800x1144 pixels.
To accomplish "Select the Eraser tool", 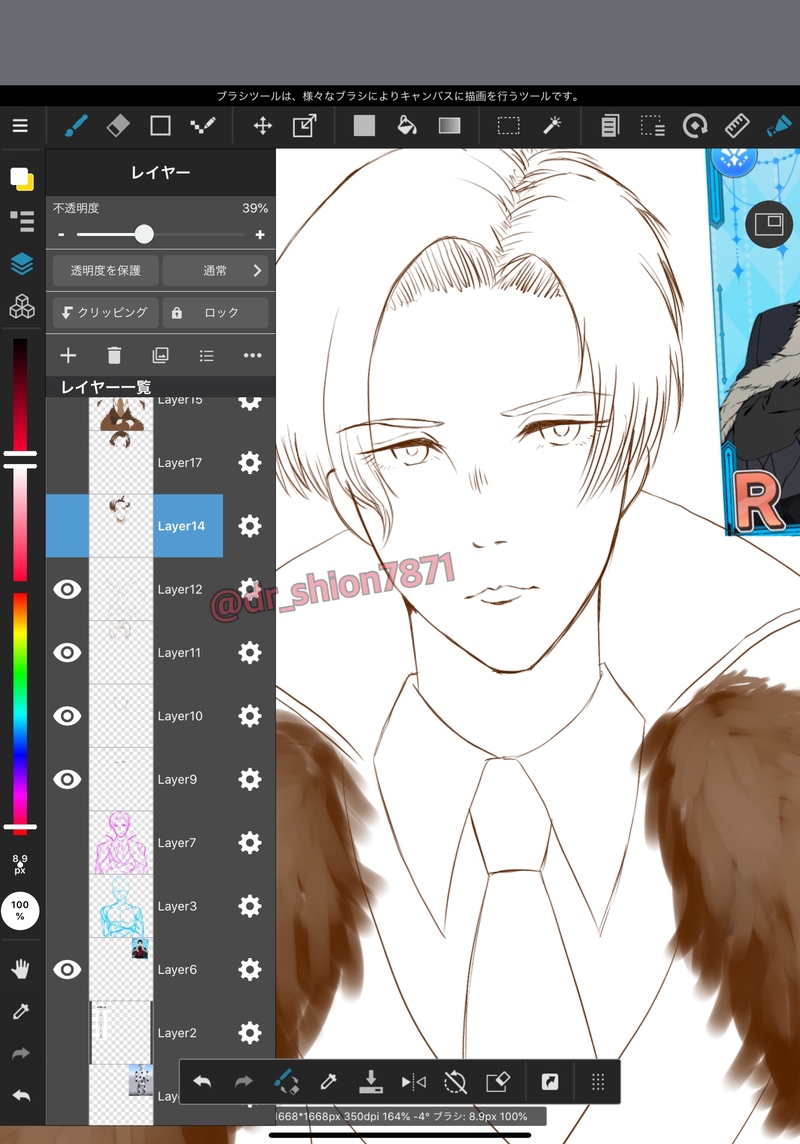I will click(x=118, y=125).
